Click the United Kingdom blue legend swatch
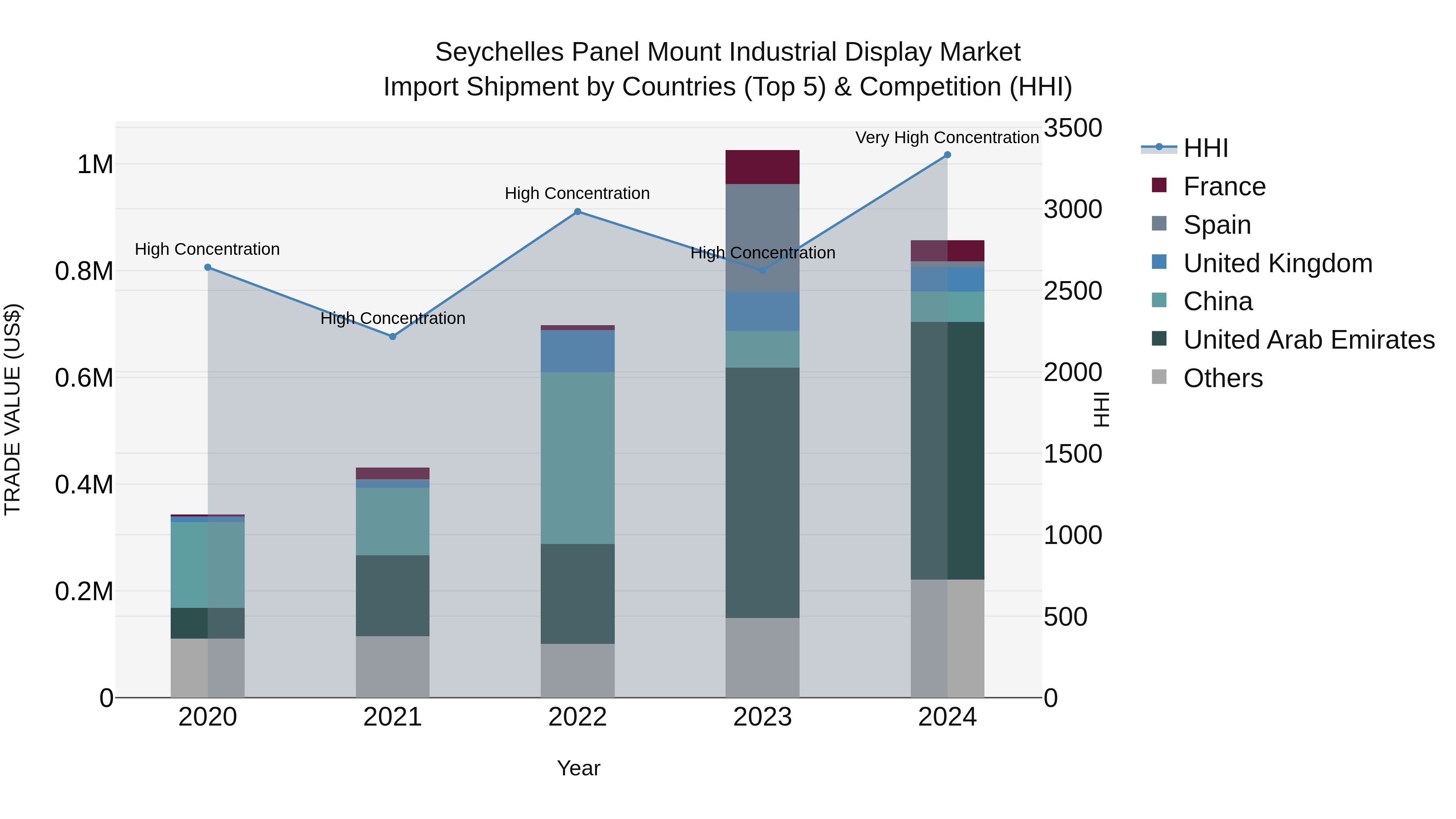This screenshot has width=1456, height=819. 1159,262
